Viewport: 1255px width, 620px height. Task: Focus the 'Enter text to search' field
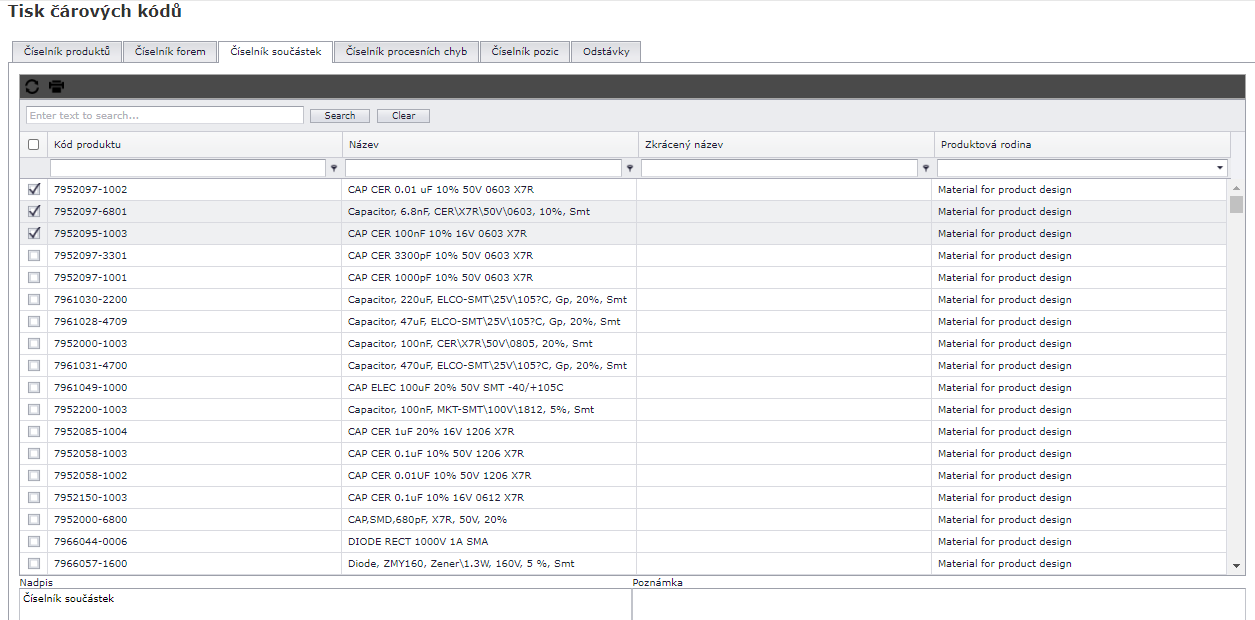165,116
